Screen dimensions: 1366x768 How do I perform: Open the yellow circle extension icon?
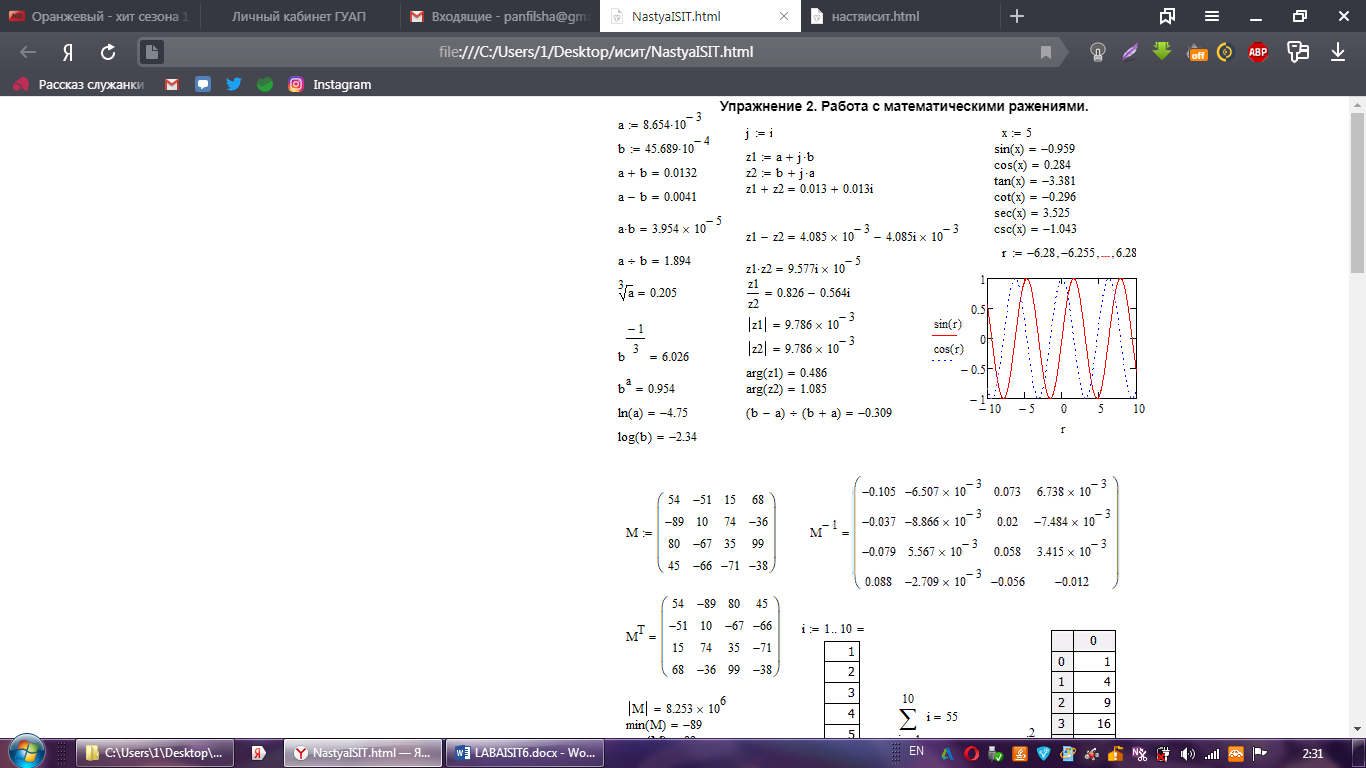(1225, 52)
